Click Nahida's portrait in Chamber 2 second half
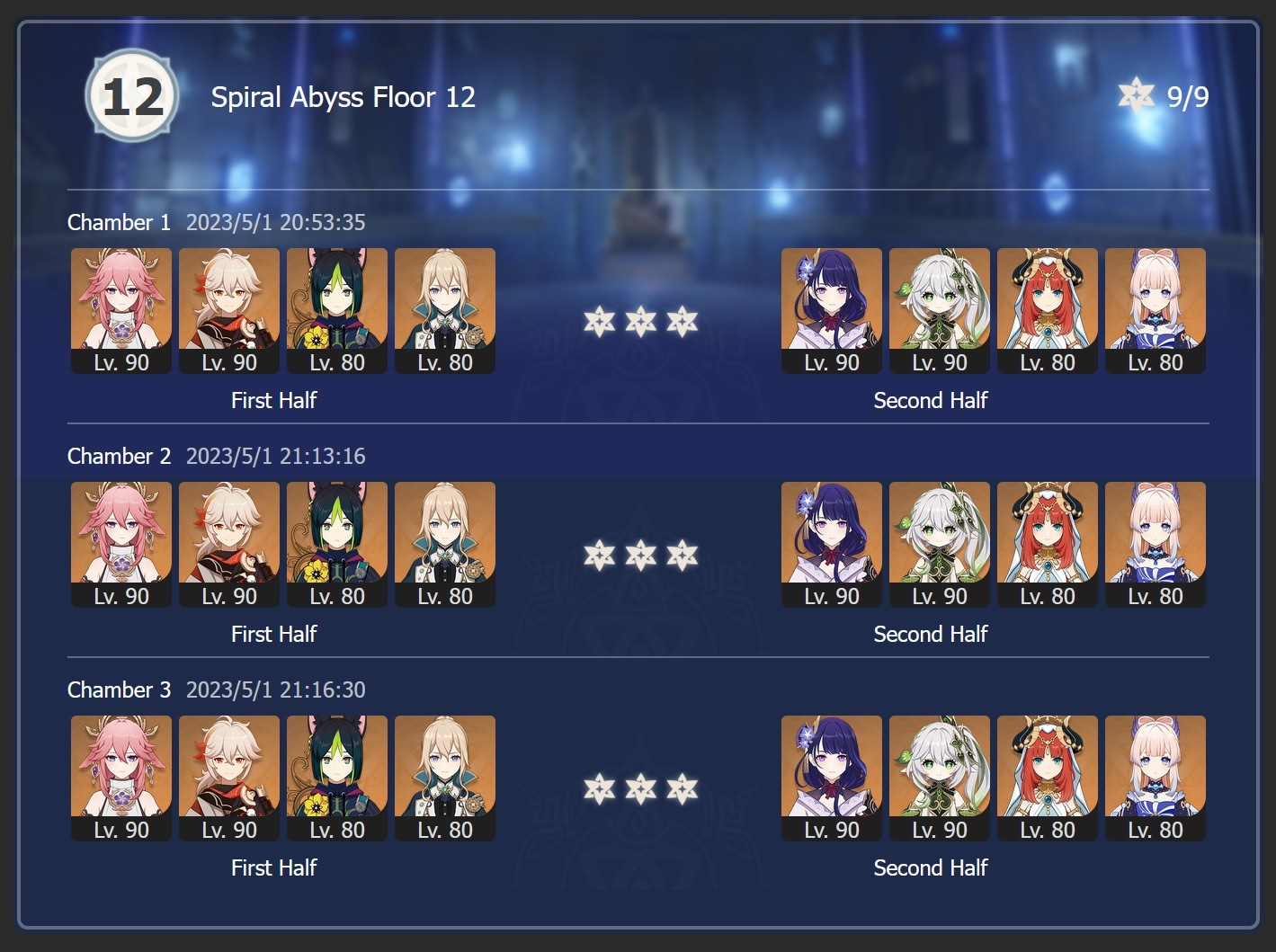Viewport: 1276px width, 952px height. pos(940,545)
